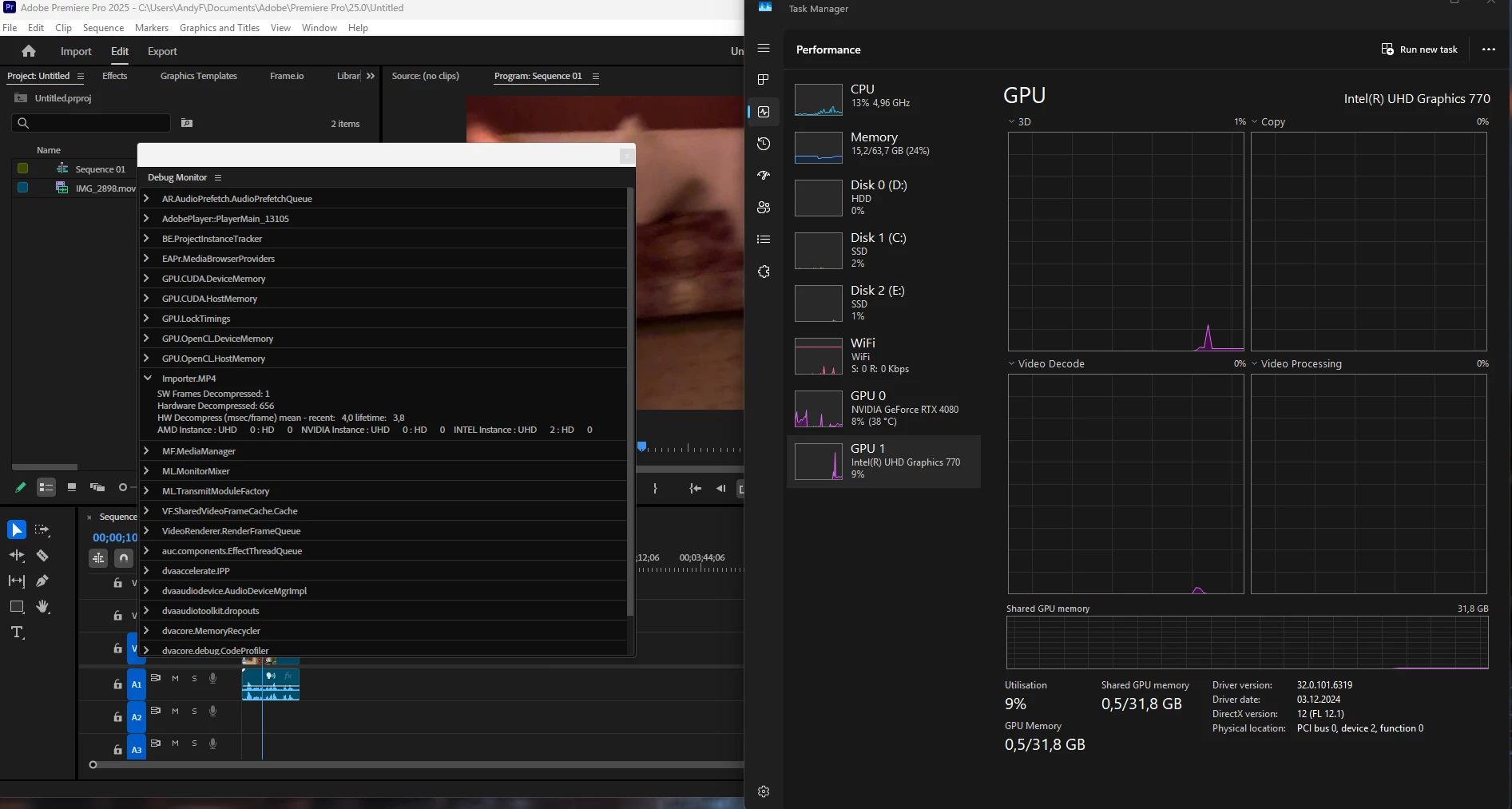Select the Type tool
Screen dimensions: 1512x809
tap(17, 633)
